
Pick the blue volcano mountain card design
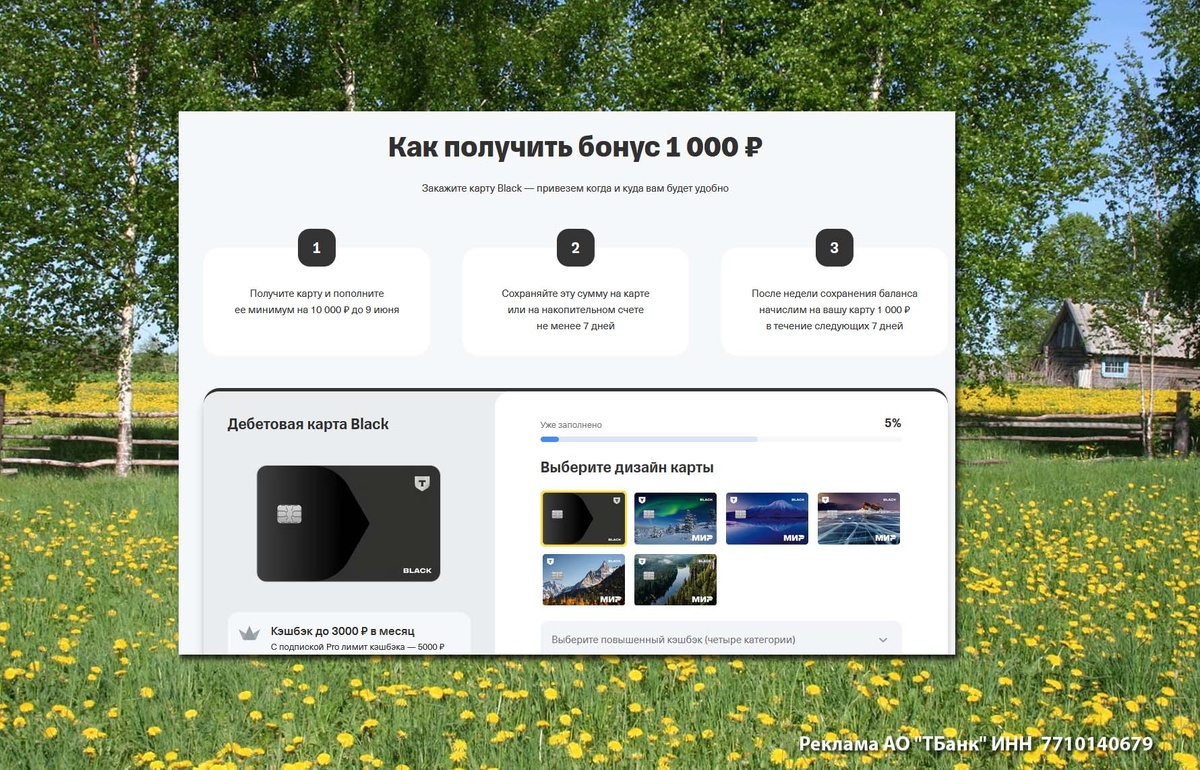(767, 518)
